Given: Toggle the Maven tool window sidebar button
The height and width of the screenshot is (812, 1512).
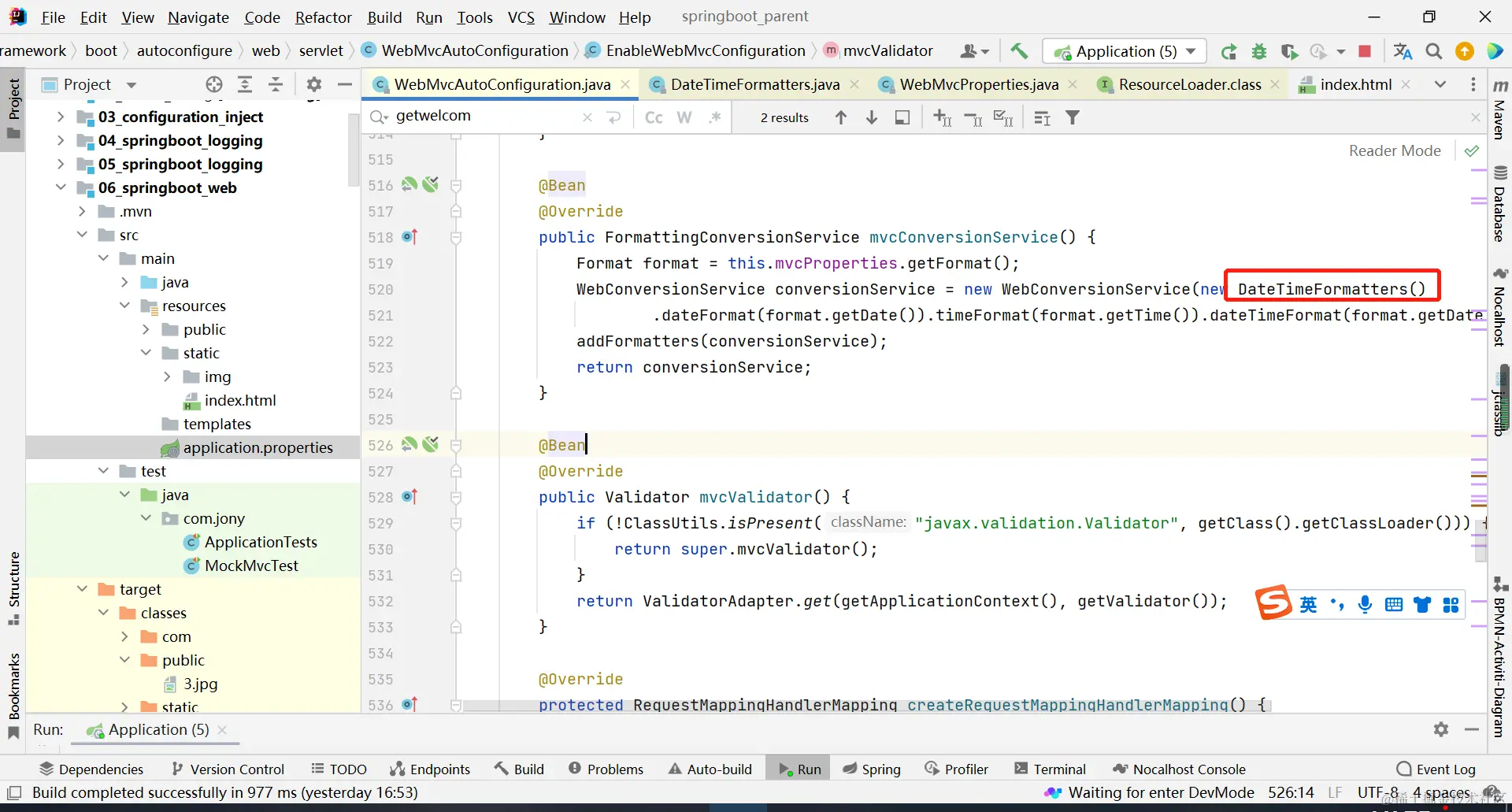Looking at the screenshot, I should (1500, 110).
